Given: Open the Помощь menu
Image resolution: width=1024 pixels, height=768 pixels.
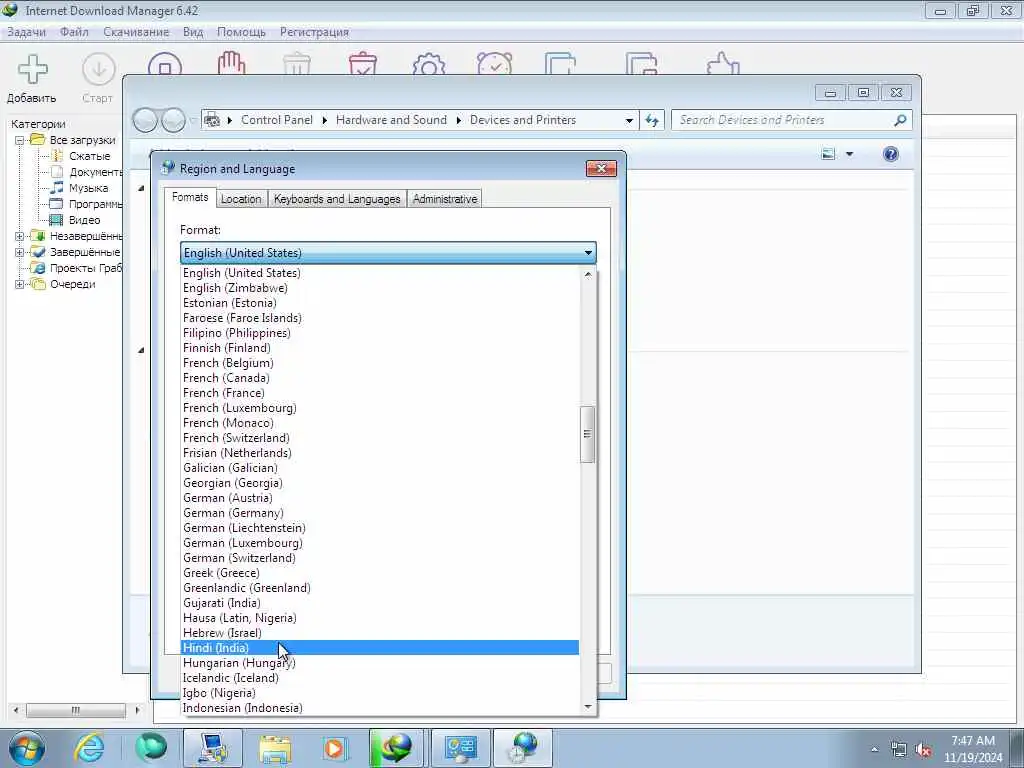Looking at the screenshot, I should [x=241, y=32].
